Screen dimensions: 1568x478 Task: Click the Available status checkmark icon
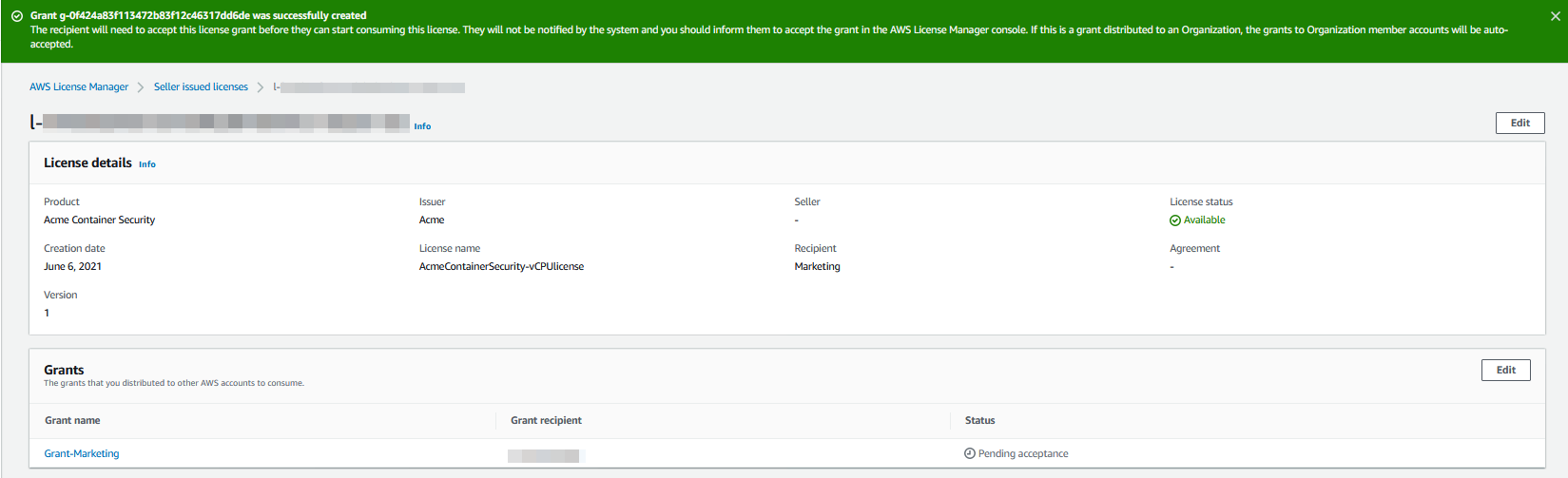[x=1175, y=220]
